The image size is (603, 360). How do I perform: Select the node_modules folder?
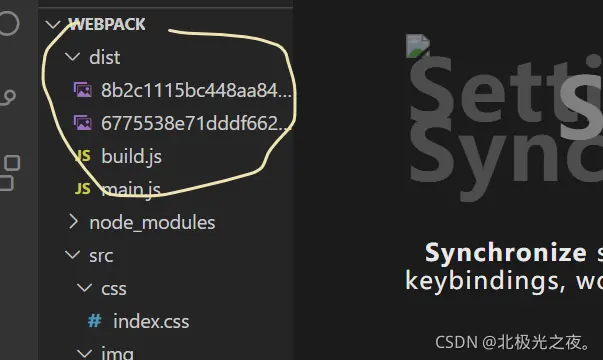click(x=152, y=222)
